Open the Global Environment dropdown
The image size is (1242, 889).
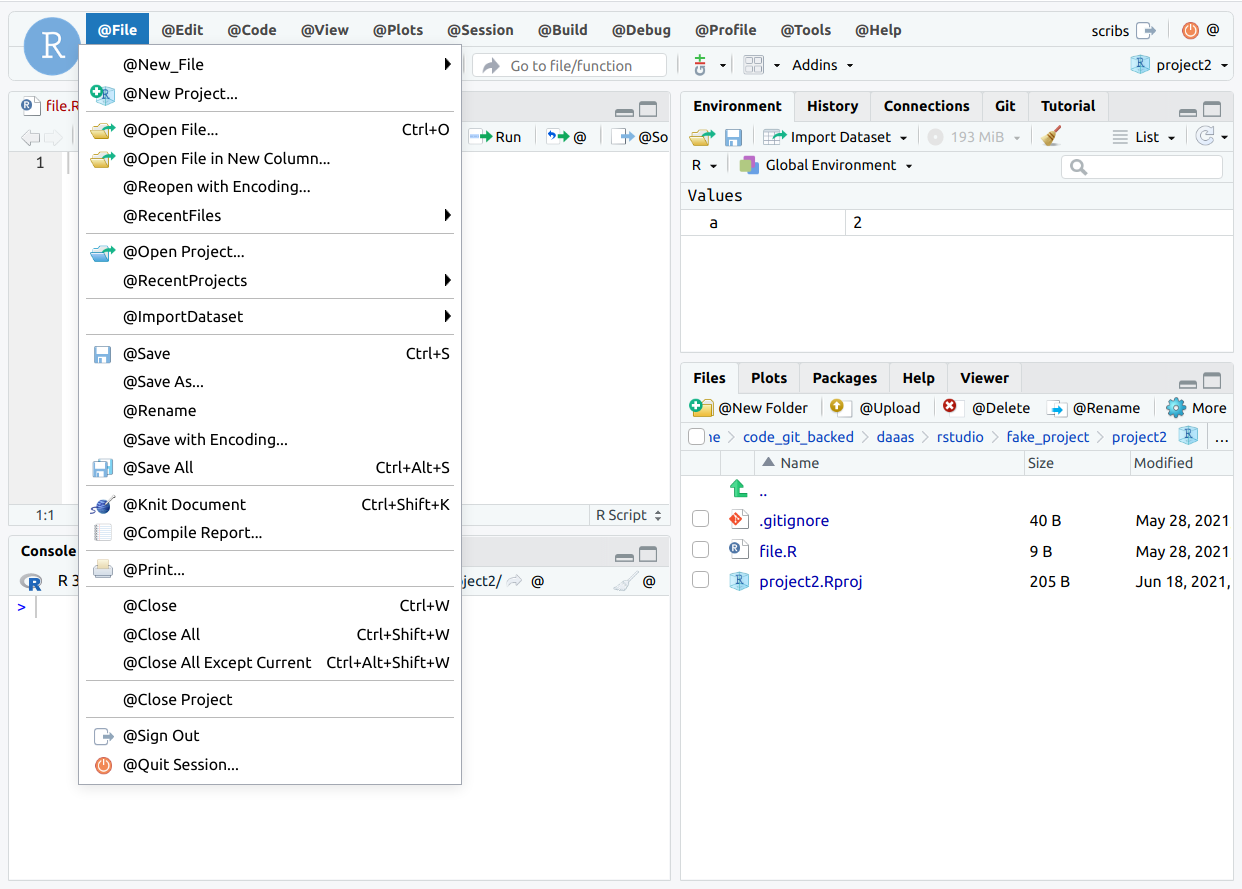click(826, 165)
